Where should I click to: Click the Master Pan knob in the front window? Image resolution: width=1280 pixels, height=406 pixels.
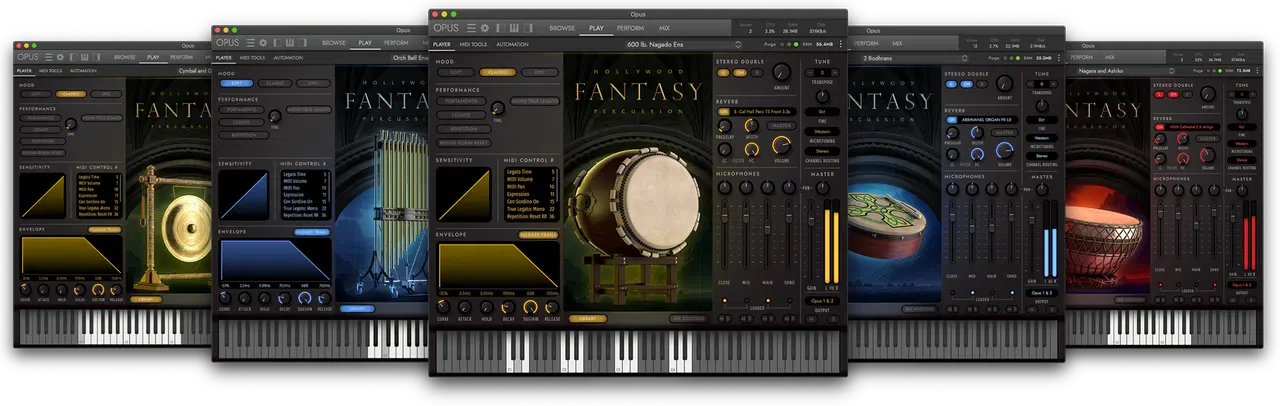click(822, 187)
